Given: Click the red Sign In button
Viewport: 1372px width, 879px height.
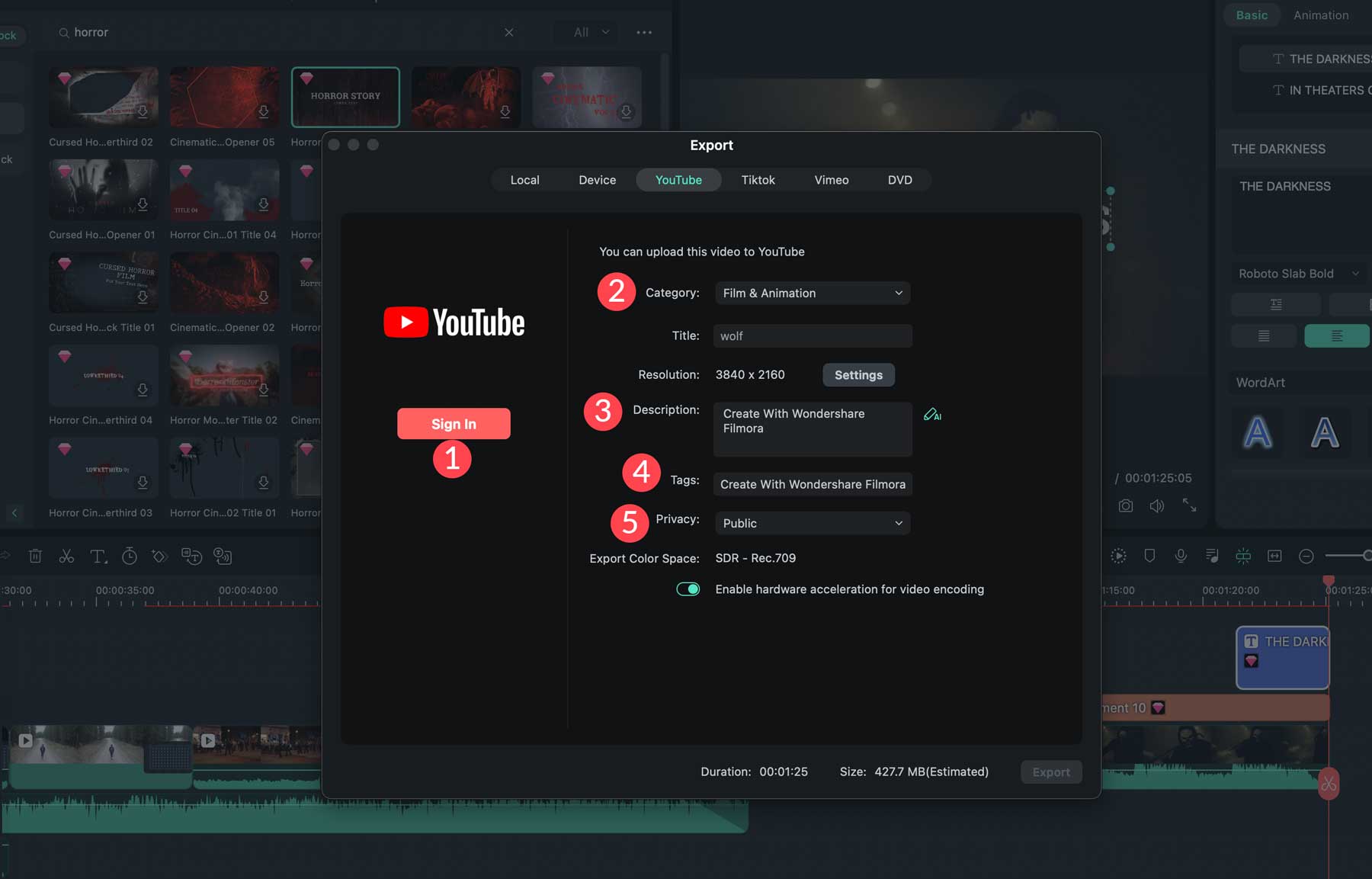Looking at the screenshot, I should tap(454, 424).
